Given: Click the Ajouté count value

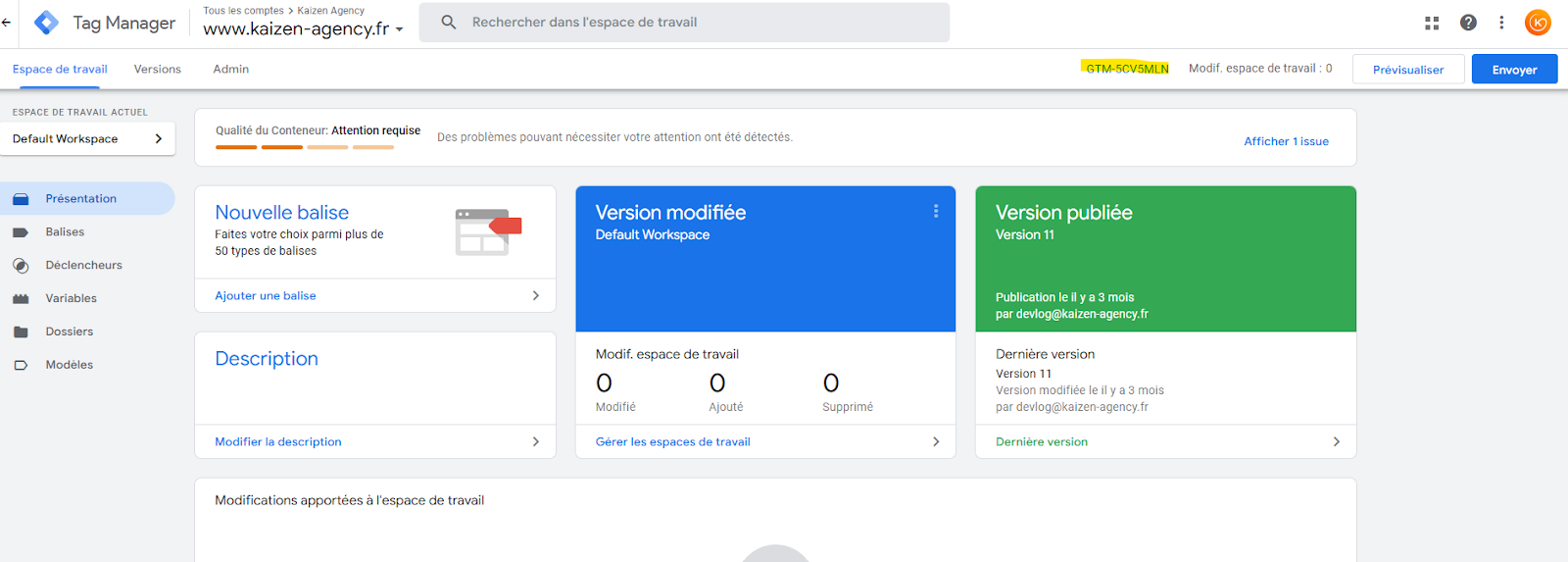Looking at the screenshot, I should click(717, 383).
